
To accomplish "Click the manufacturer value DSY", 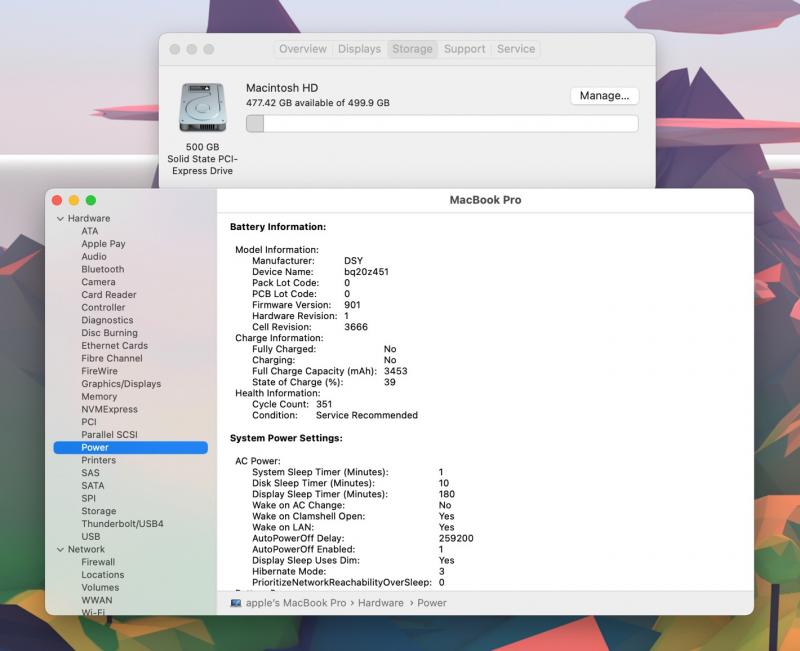I will [354, 261].
